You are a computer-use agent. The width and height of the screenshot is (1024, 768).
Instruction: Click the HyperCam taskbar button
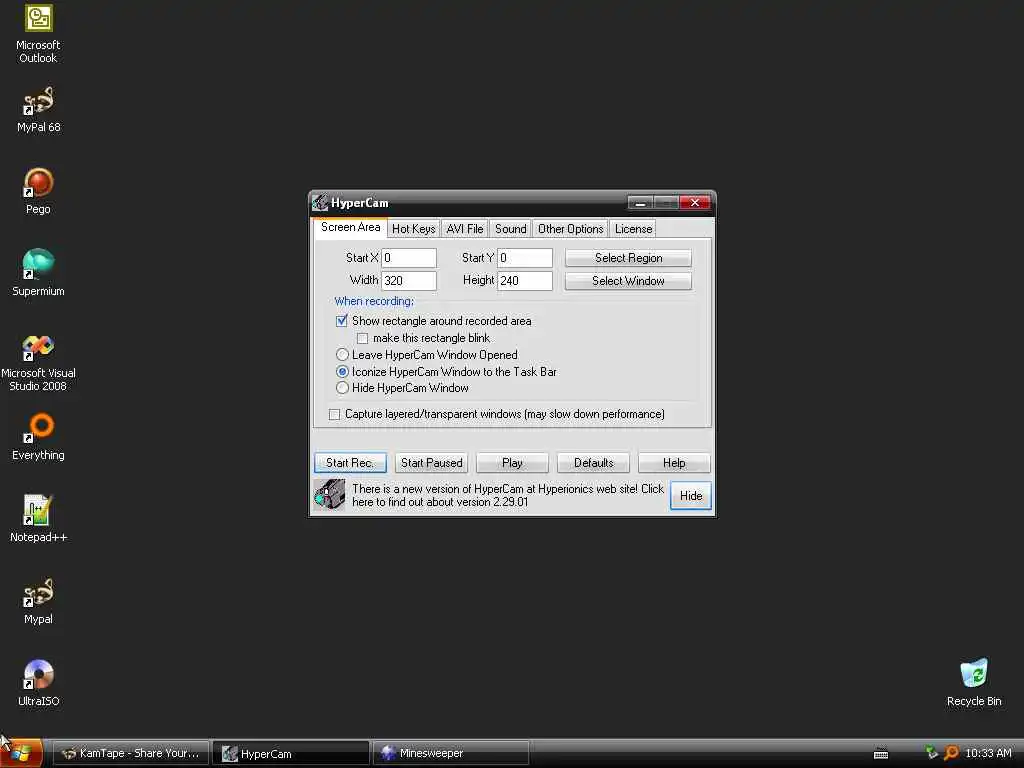click(291, 753)
